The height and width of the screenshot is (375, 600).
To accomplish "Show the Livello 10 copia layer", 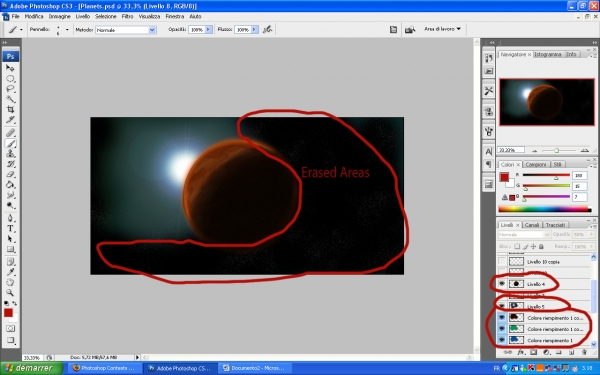I will 502,262.
